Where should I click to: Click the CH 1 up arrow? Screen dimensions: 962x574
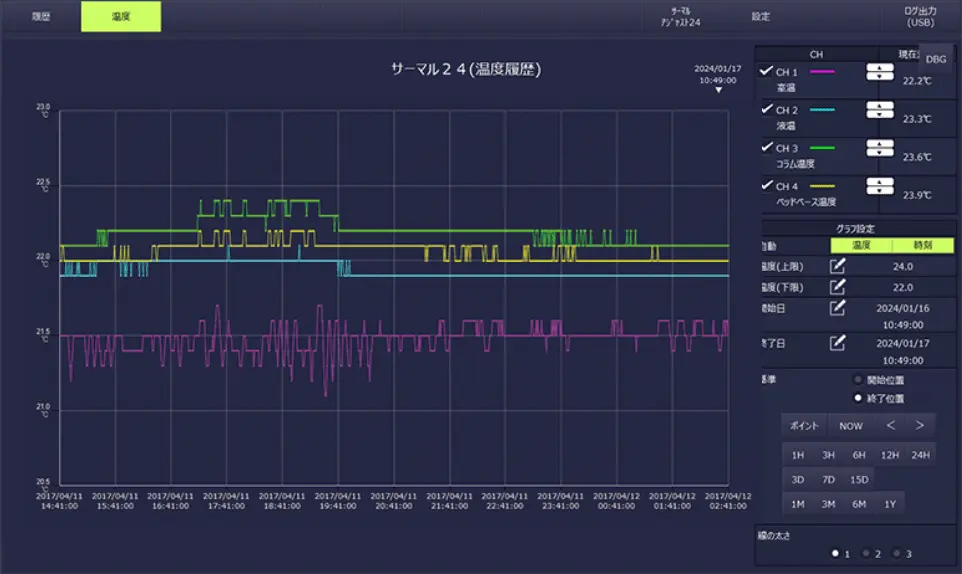pos(880,67)
